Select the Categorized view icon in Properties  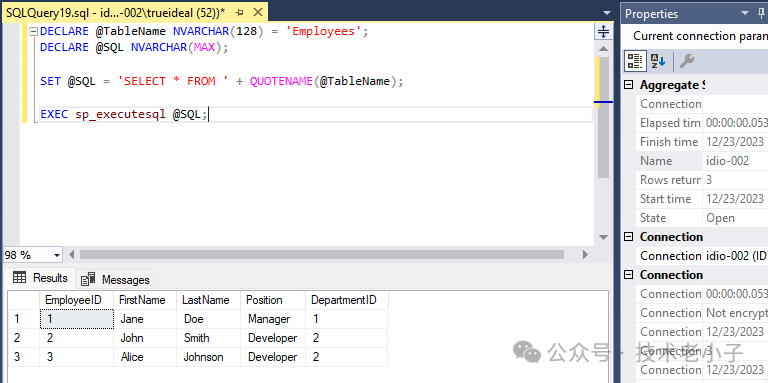point(635,61)
